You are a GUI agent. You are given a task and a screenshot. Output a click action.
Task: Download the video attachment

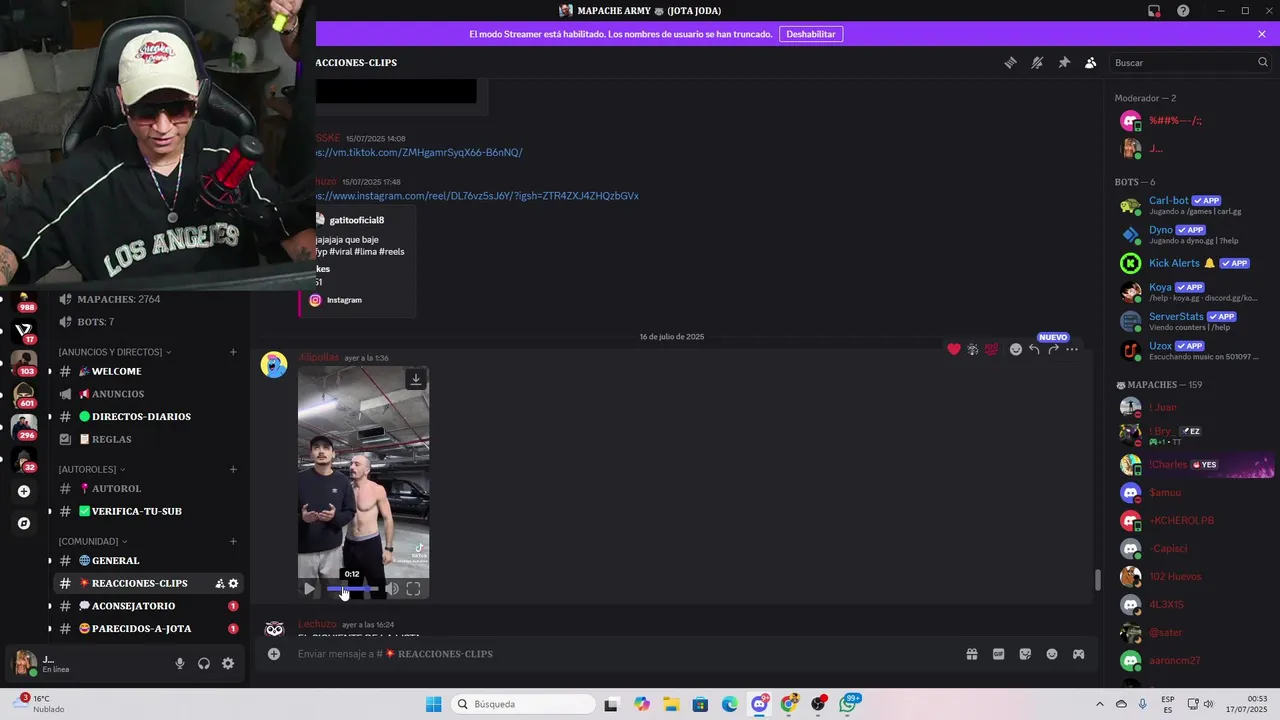click(416, 379)
